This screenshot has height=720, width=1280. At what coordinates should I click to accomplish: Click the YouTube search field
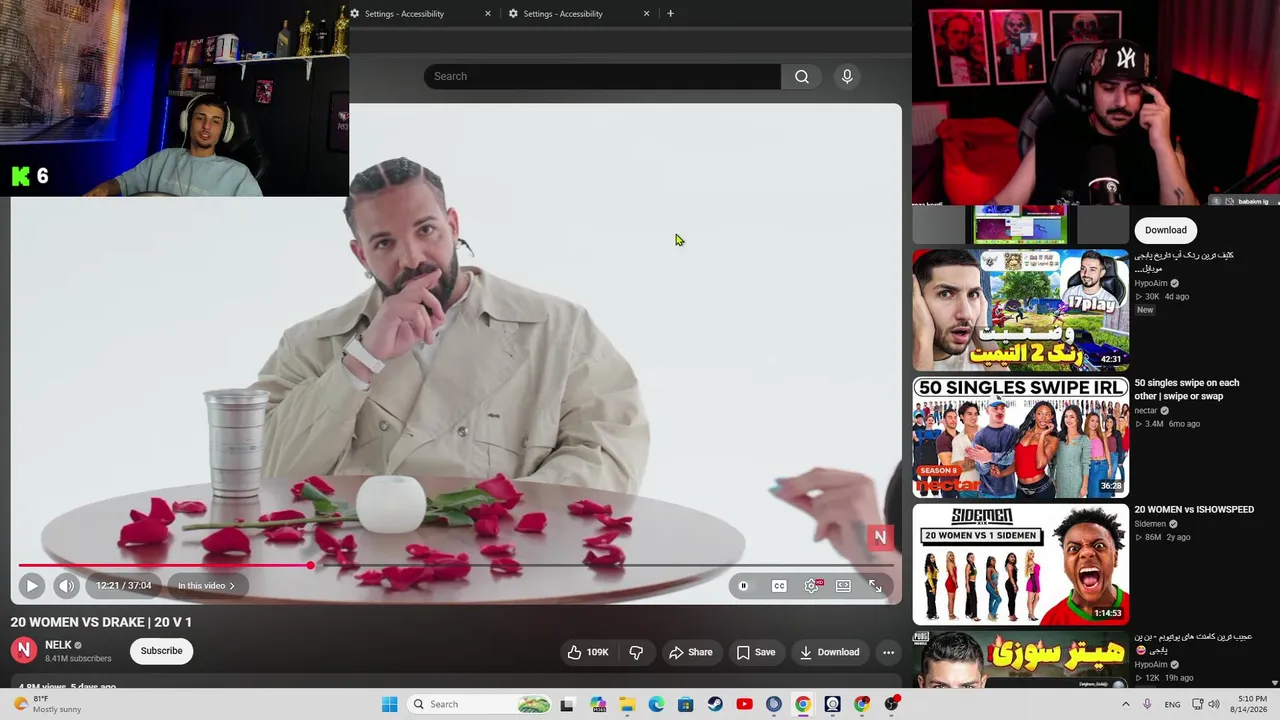coord(602,76)
